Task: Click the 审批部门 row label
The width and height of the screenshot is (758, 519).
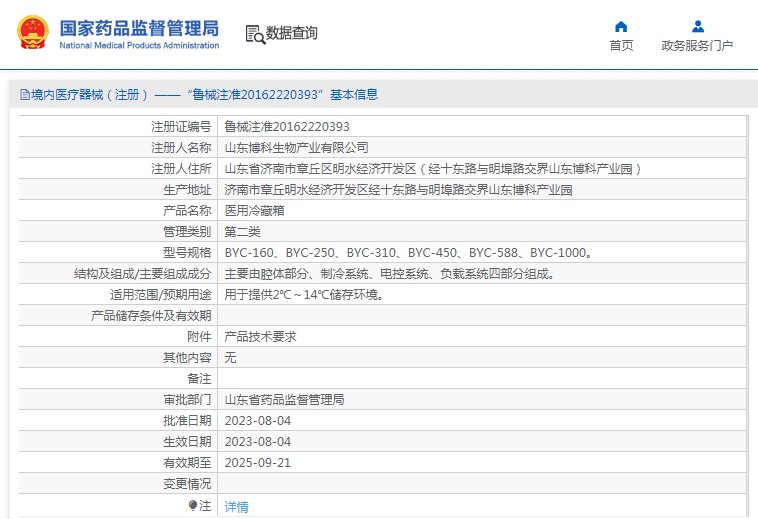Action: pyautogui.click(x=187, y=400)
